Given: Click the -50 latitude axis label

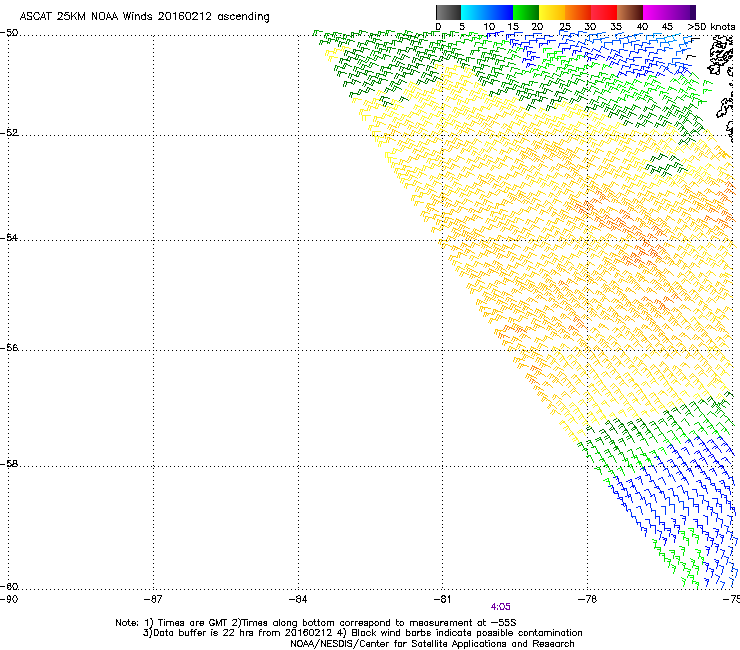Looking at the screenshot, I should [x=9, y=33].
